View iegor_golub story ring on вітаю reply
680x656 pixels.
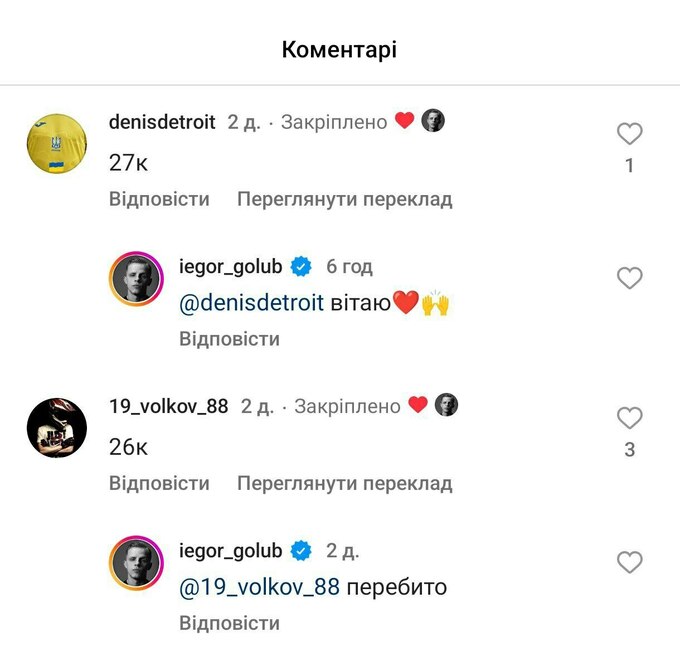[x=136, y=279]
